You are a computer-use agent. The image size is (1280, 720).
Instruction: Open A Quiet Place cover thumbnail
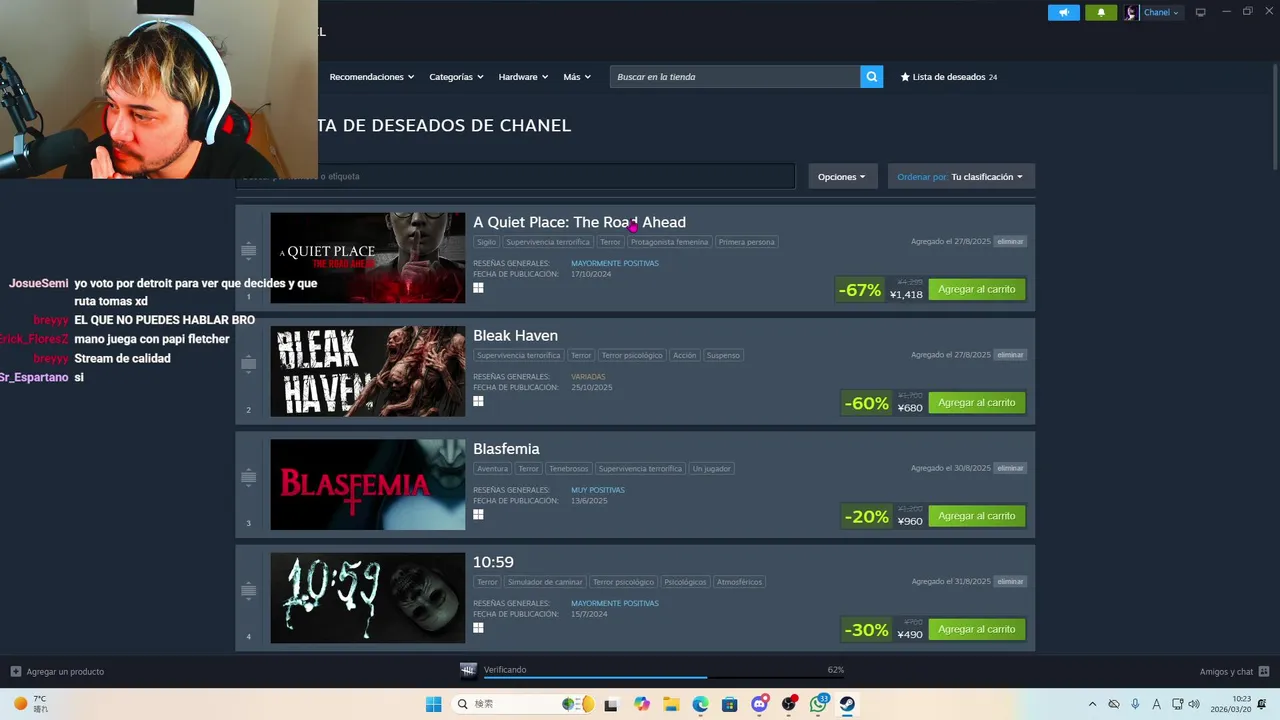[367, 258]
